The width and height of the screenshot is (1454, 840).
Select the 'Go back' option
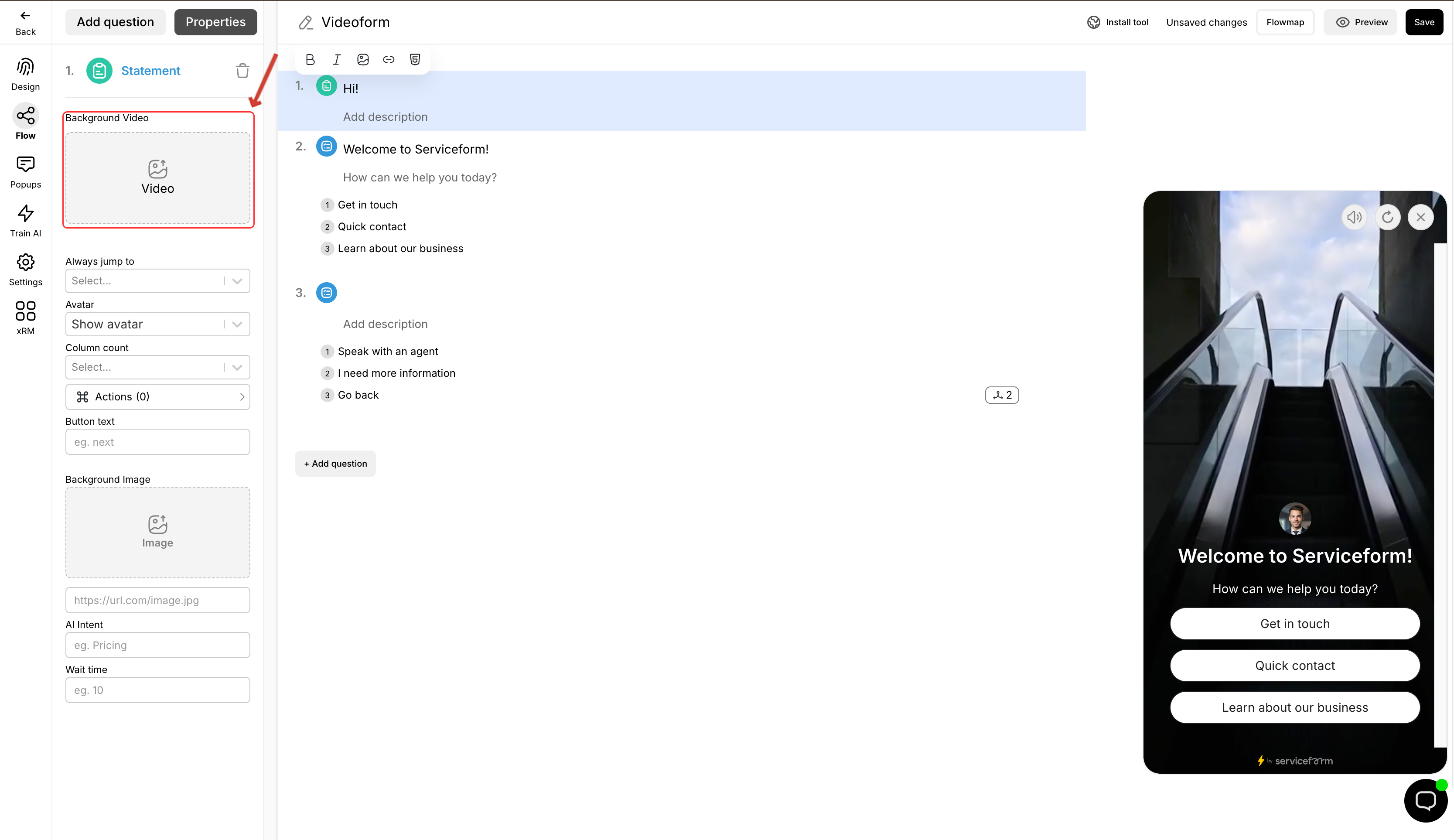coord(358,395)
